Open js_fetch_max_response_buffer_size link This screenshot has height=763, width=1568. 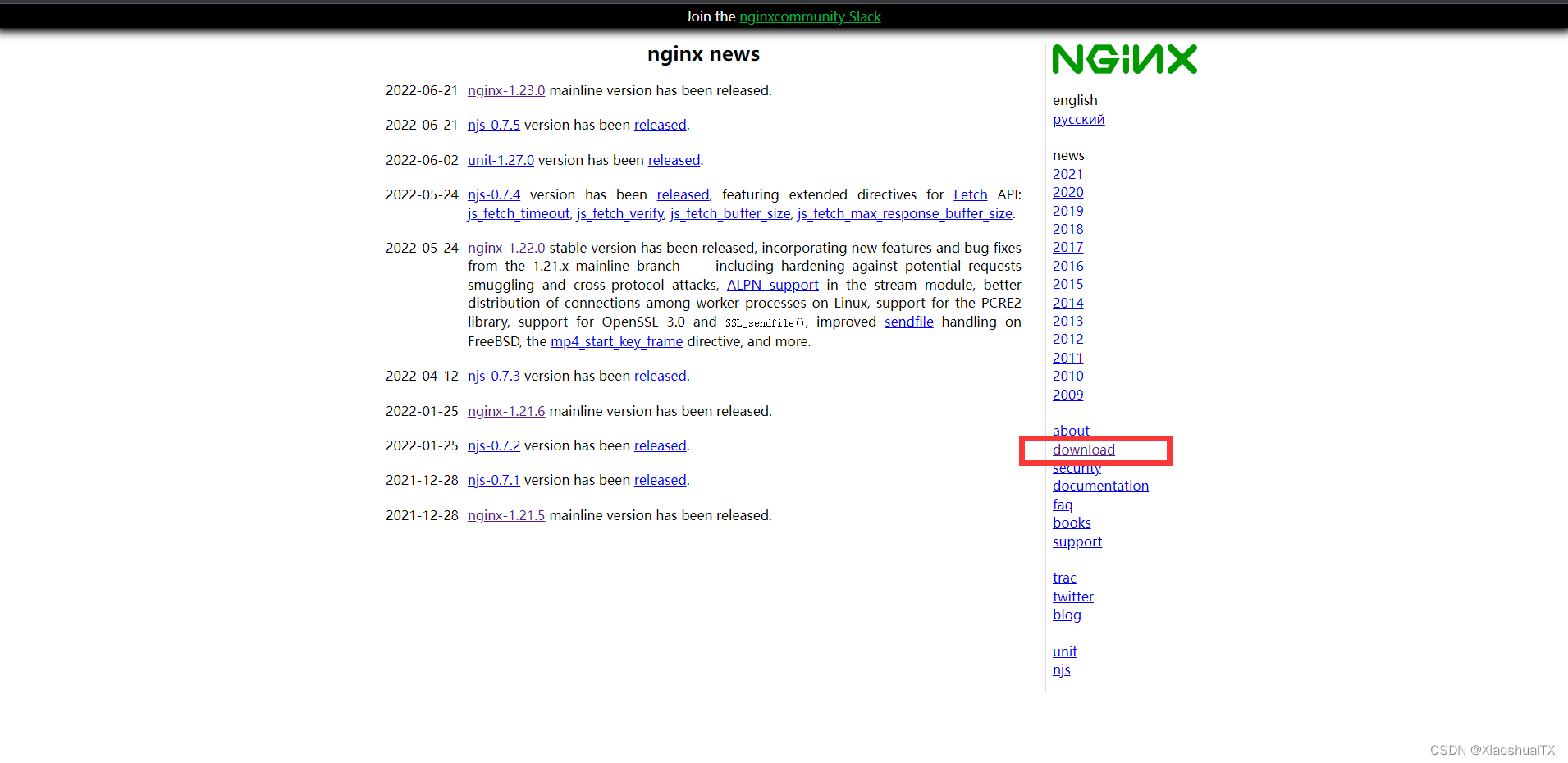pyautogui.click(x=905, y=213)
